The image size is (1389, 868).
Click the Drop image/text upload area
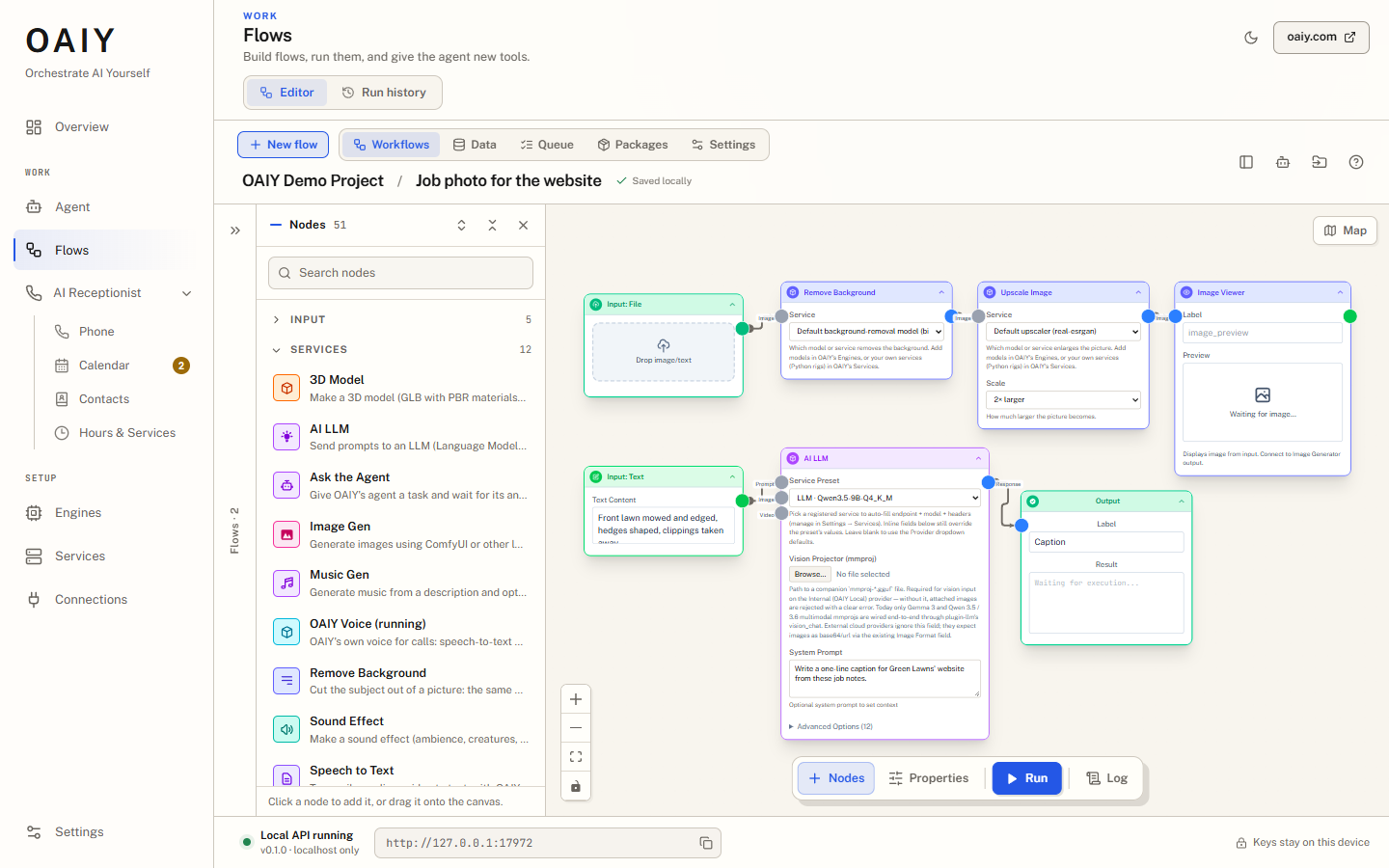[x=664, y=352]
